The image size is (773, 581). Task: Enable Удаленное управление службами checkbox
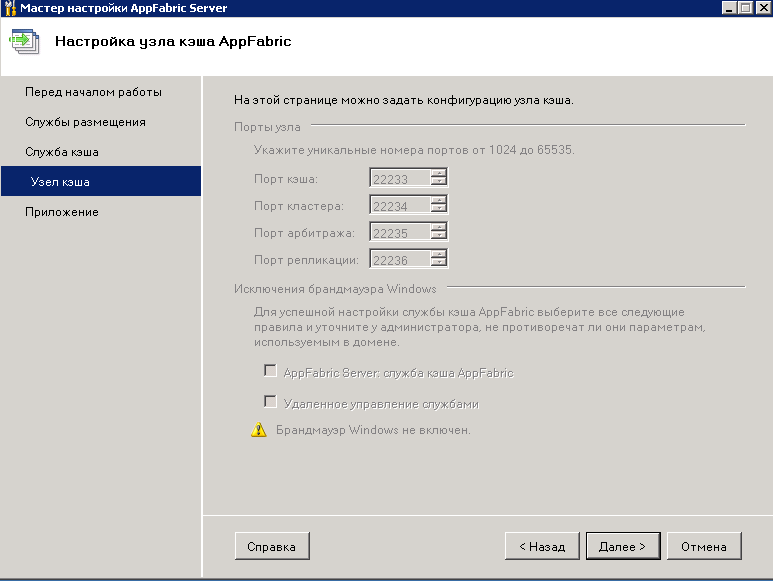(270, 402)
